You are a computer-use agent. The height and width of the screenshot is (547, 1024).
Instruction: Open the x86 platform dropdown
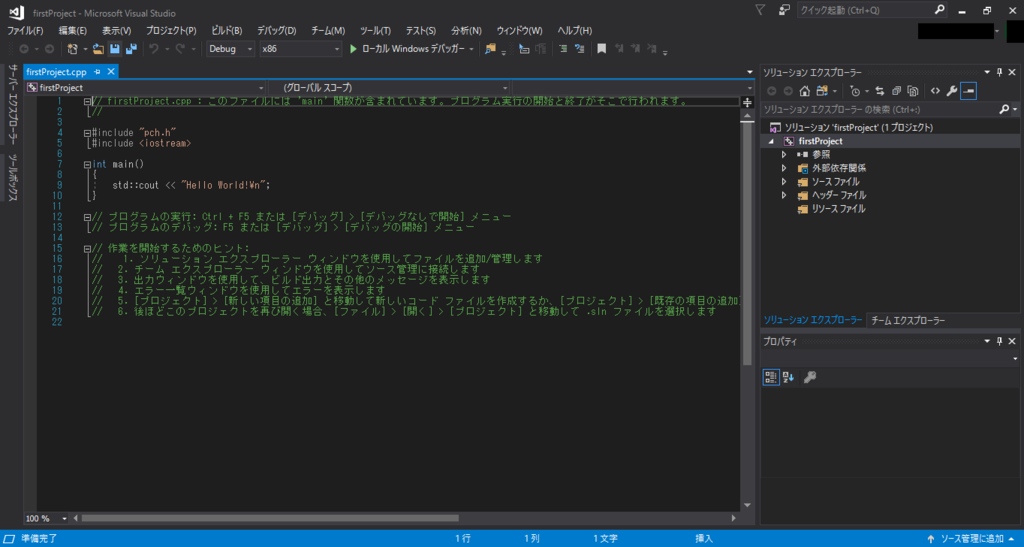(x=300, y=49)
